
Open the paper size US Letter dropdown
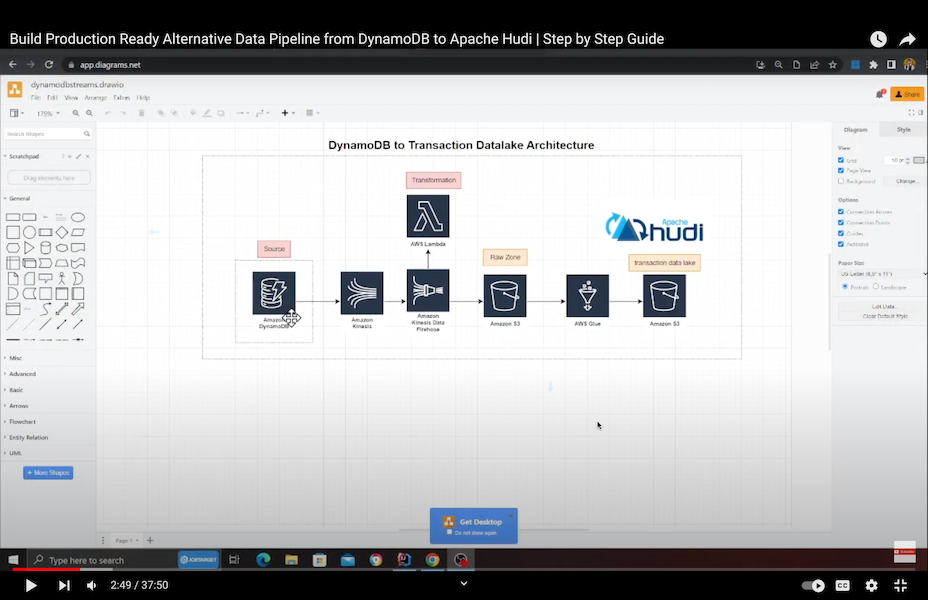pos(879,273)
